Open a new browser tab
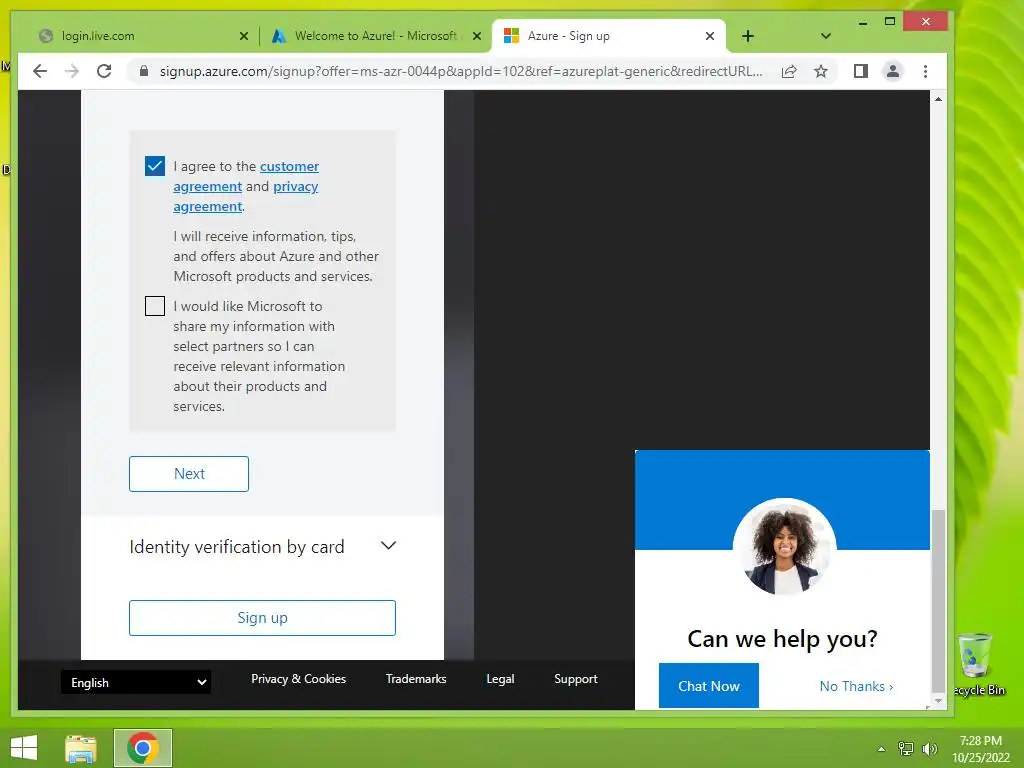Screen dimensions: 1024x768 [x=748, y=36]
